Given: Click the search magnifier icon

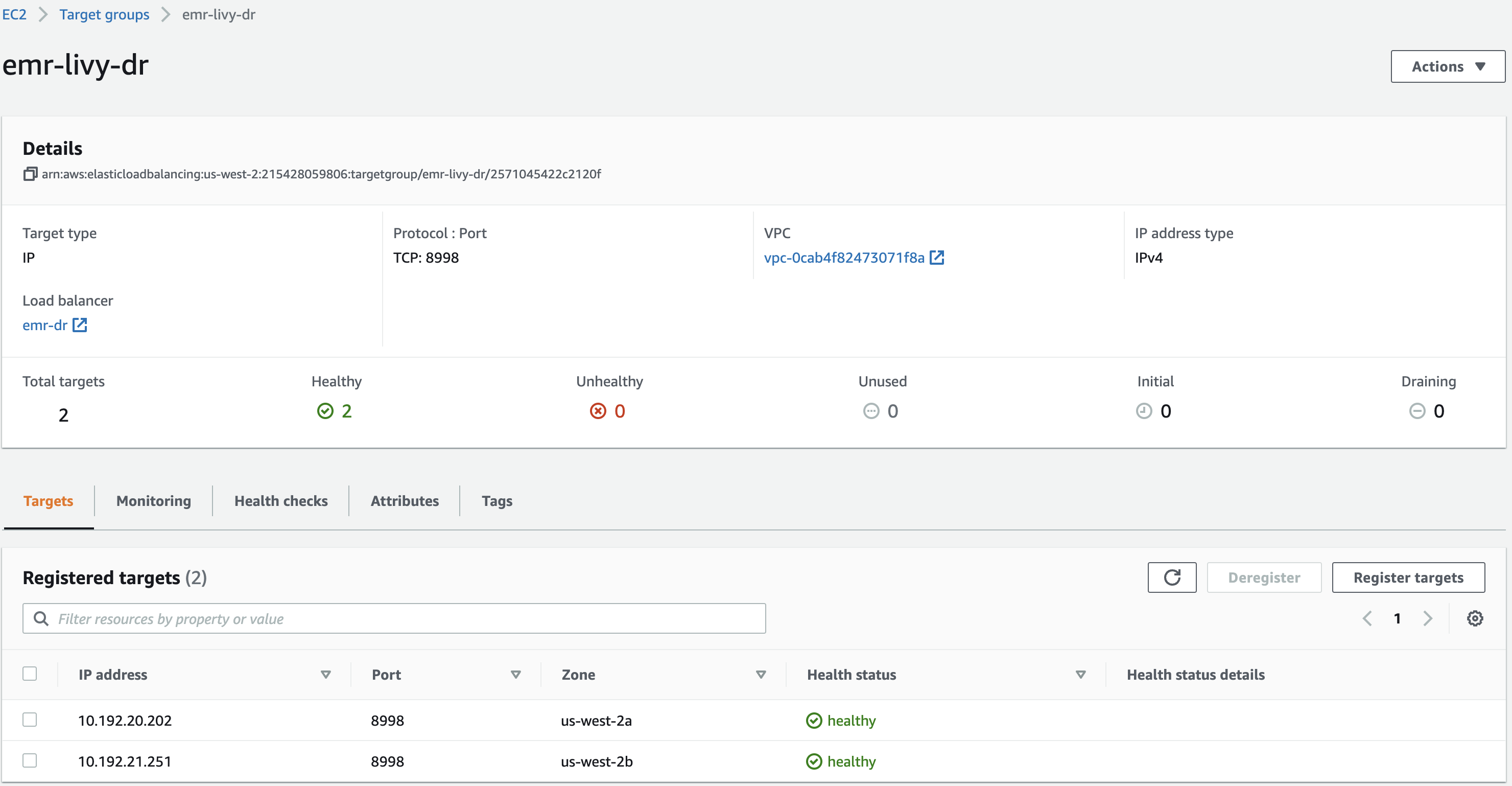Looking at the screenshot, I should click(41, 618).
